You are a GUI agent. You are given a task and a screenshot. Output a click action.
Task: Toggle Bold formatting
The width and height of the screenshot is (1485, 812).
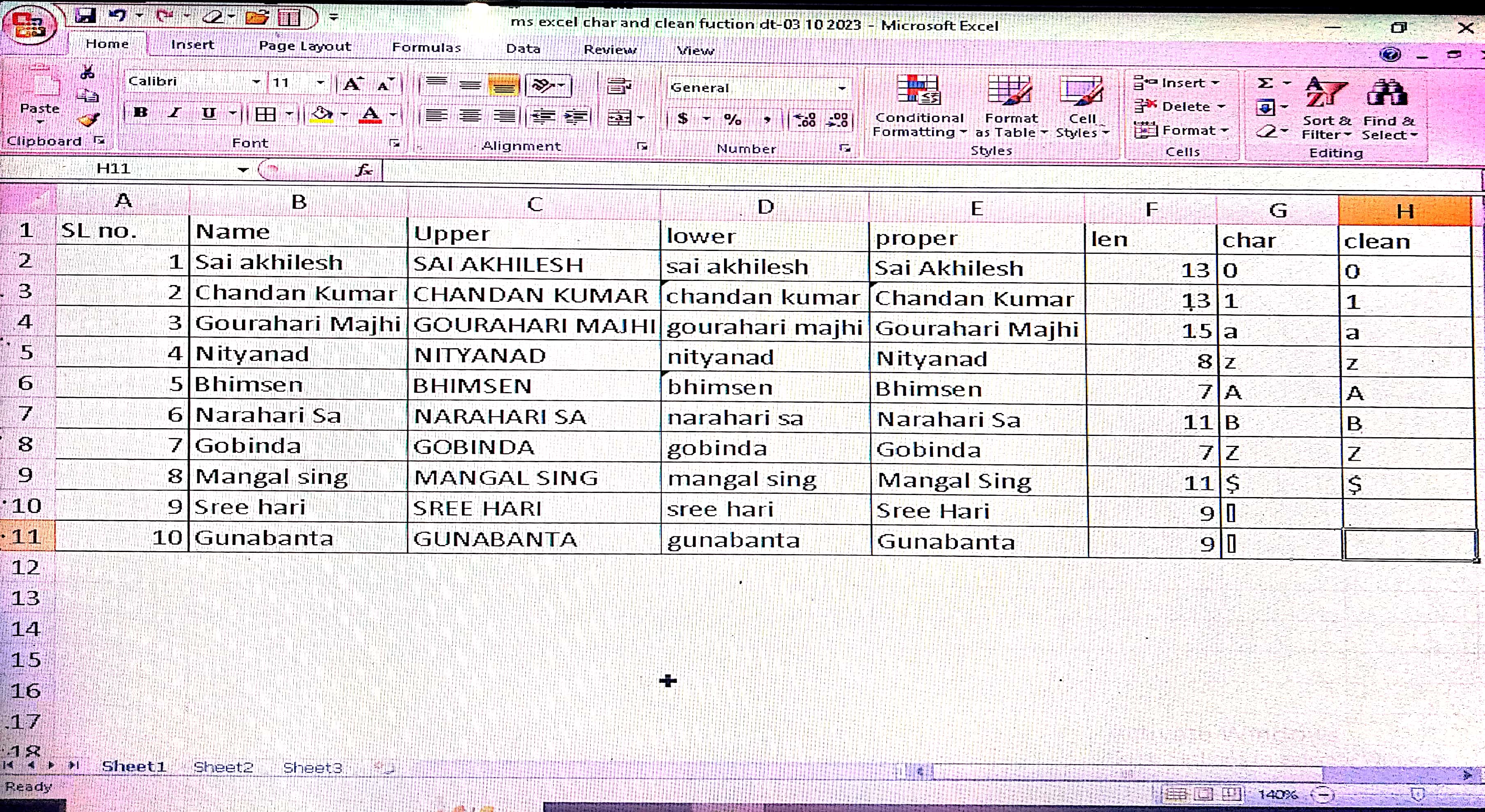[x=140, y=113]
